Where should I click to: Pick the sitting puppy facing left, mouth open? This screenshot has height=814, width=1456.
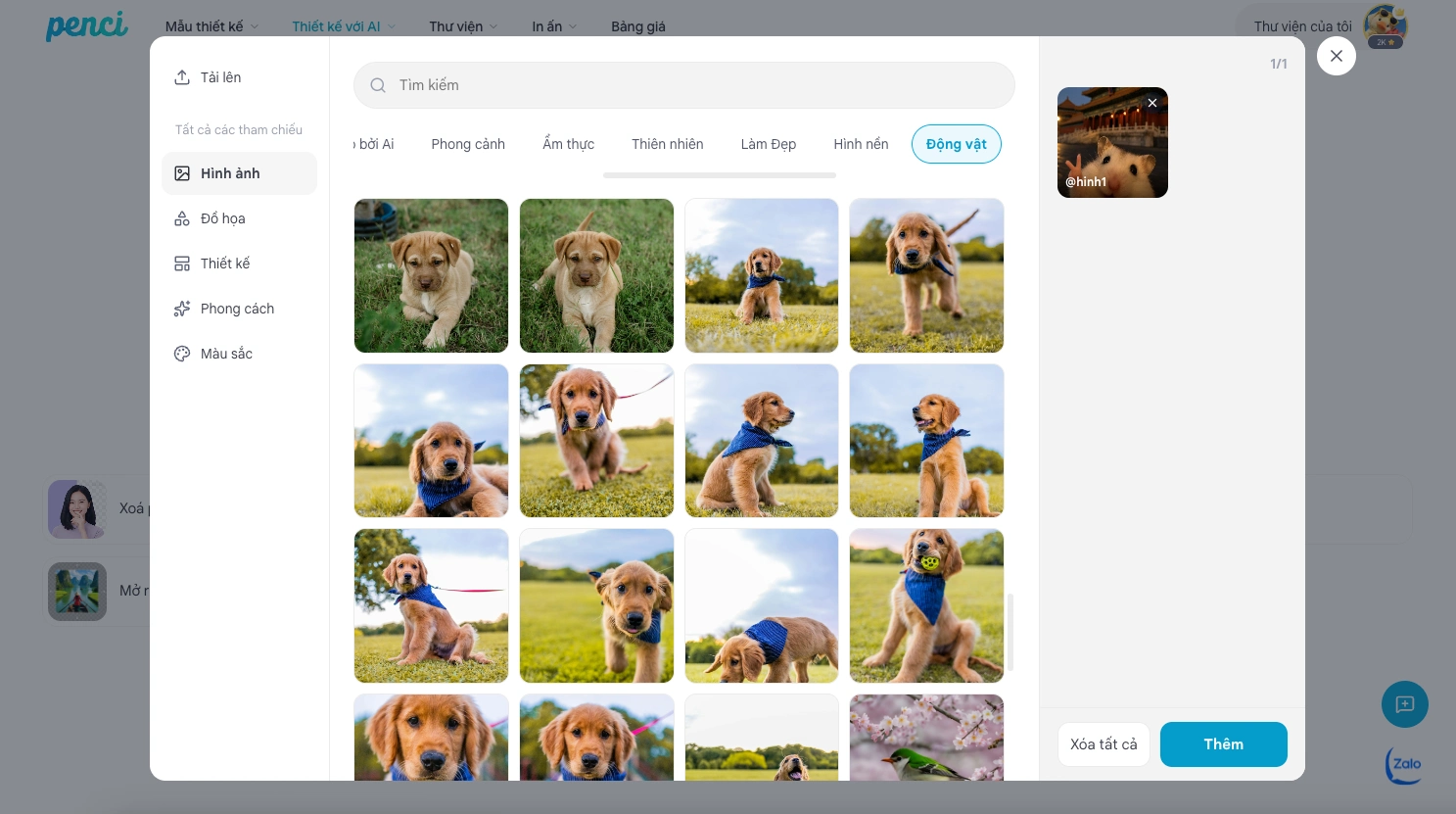click(927, 441)
